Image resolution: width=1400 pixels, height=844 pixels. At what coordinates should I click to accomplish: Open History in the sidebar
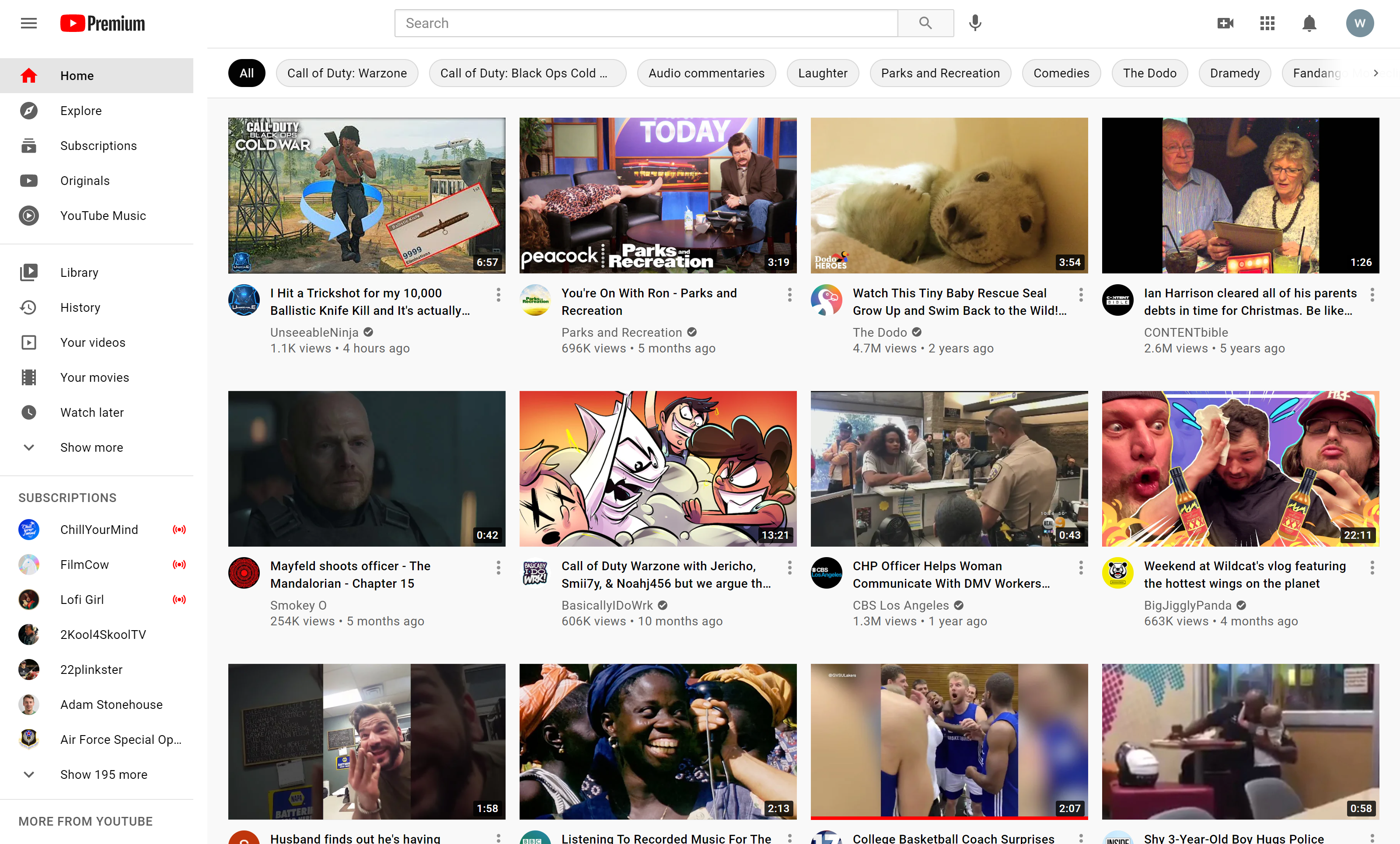[80, 307]
